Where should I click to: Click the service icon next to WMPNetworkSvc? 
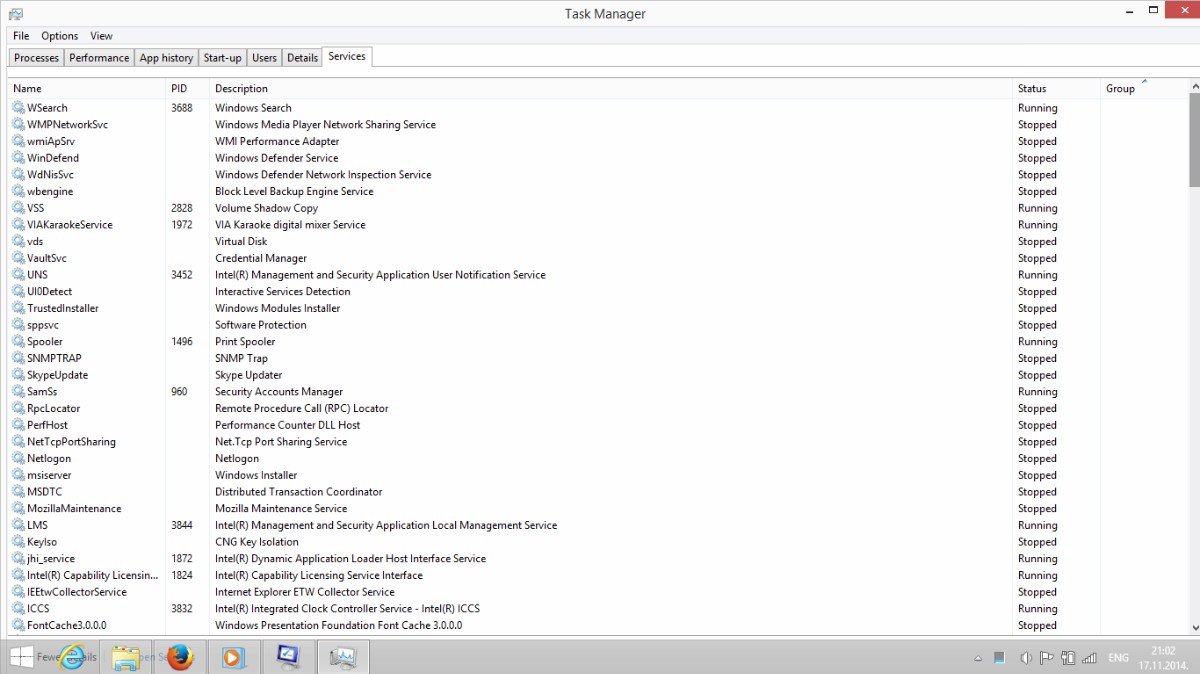(18, 125)
